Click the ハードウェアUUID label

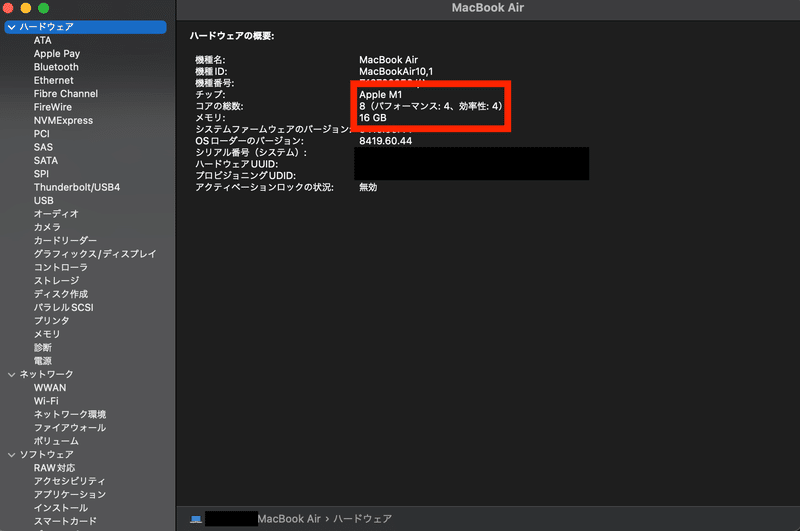coord(237,164)
